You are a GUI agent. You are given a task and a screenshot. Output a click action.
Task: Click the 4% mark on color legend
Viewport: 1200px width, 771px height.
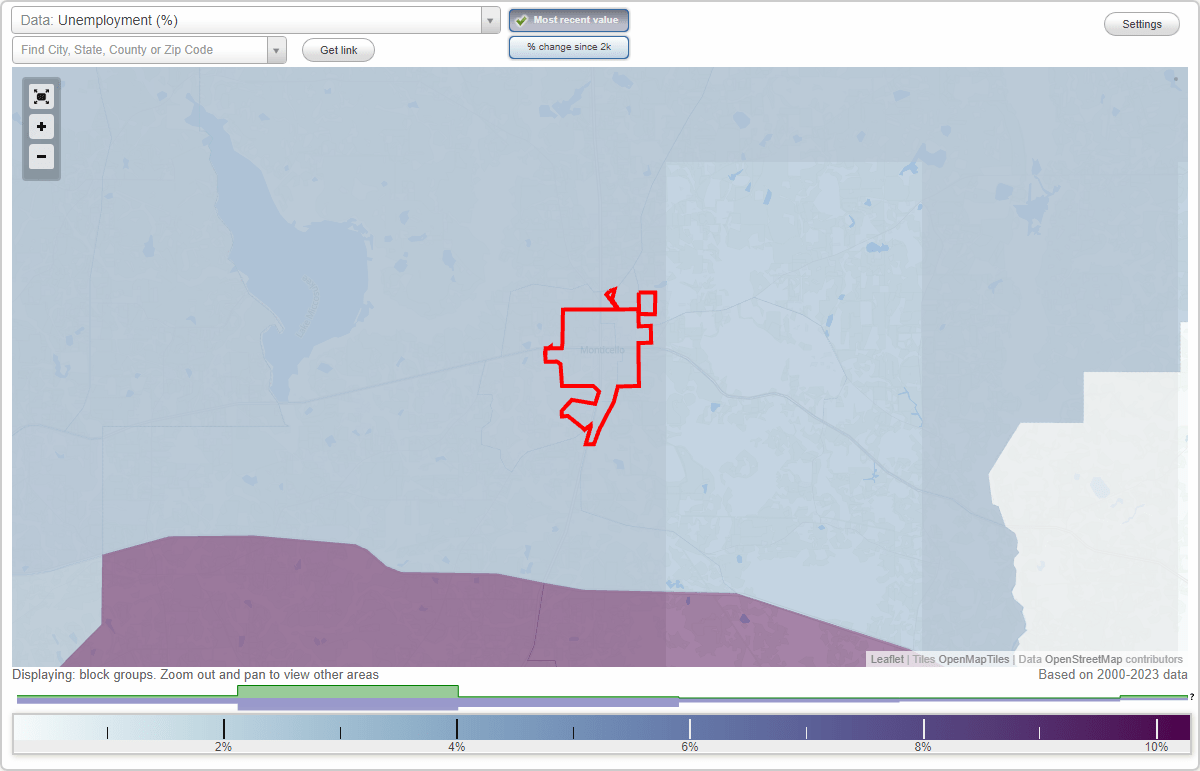457,747
